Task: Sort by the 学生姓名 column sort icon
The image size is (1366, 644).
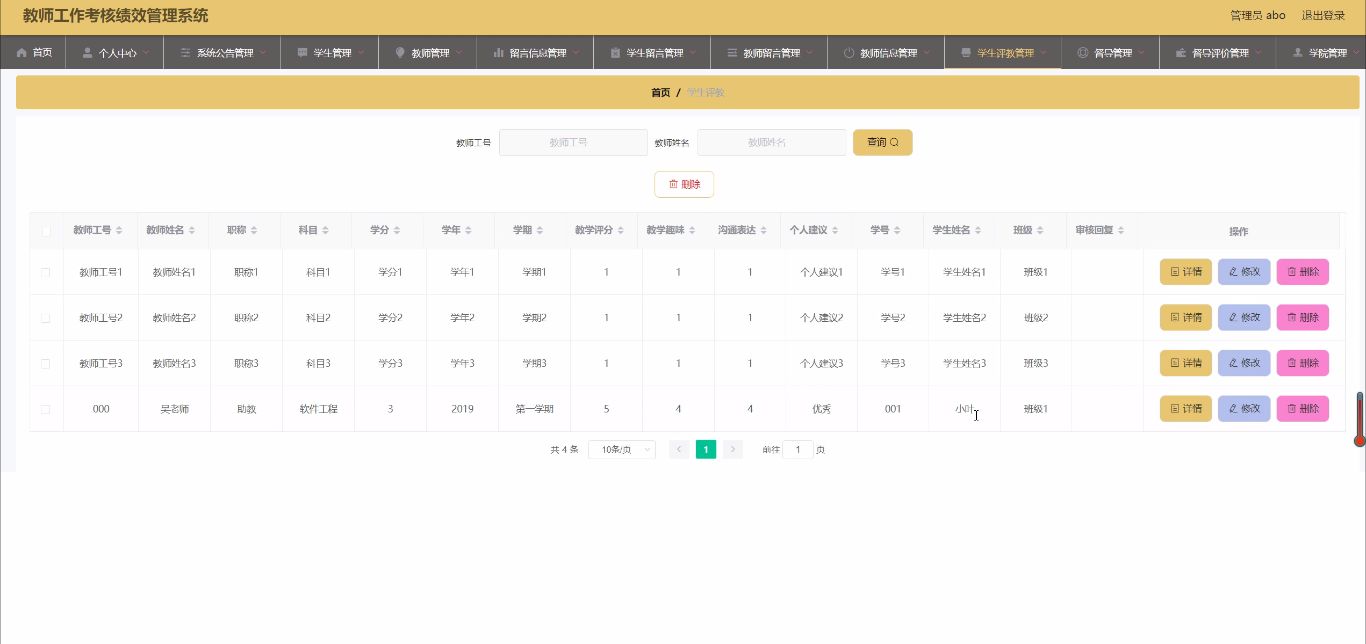Action: (x=980, y=231)
